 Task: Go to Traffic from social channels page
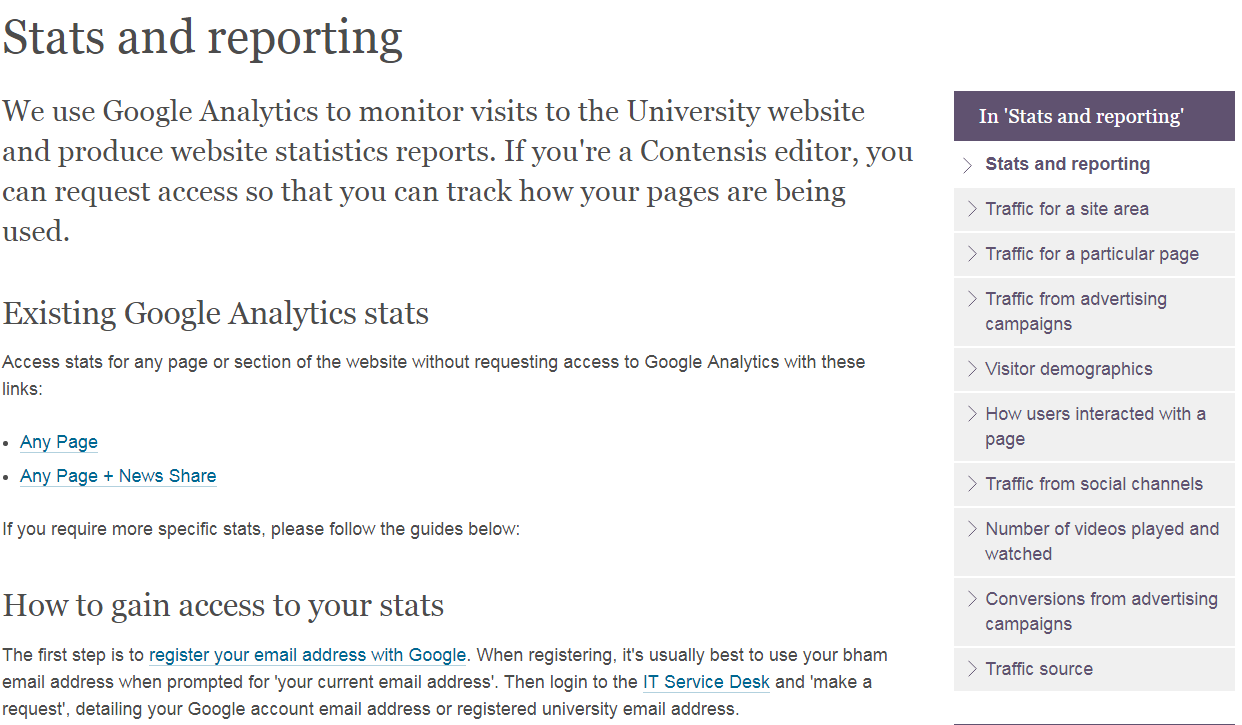(x=1093, y=484)
